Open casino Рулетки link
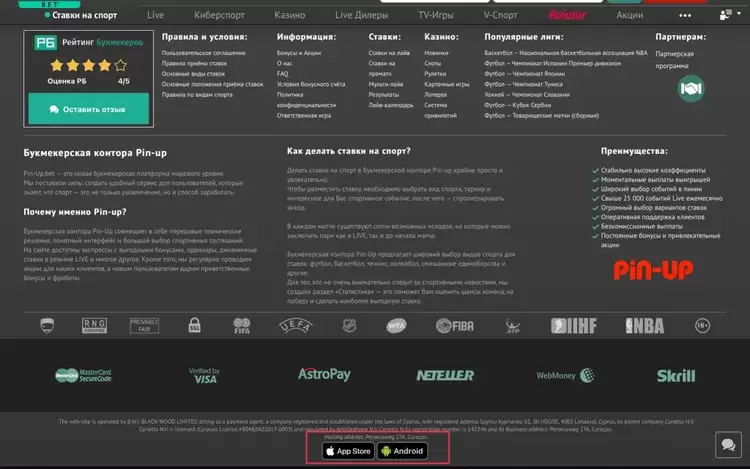 pyautogui.click(x=435, y=74)
